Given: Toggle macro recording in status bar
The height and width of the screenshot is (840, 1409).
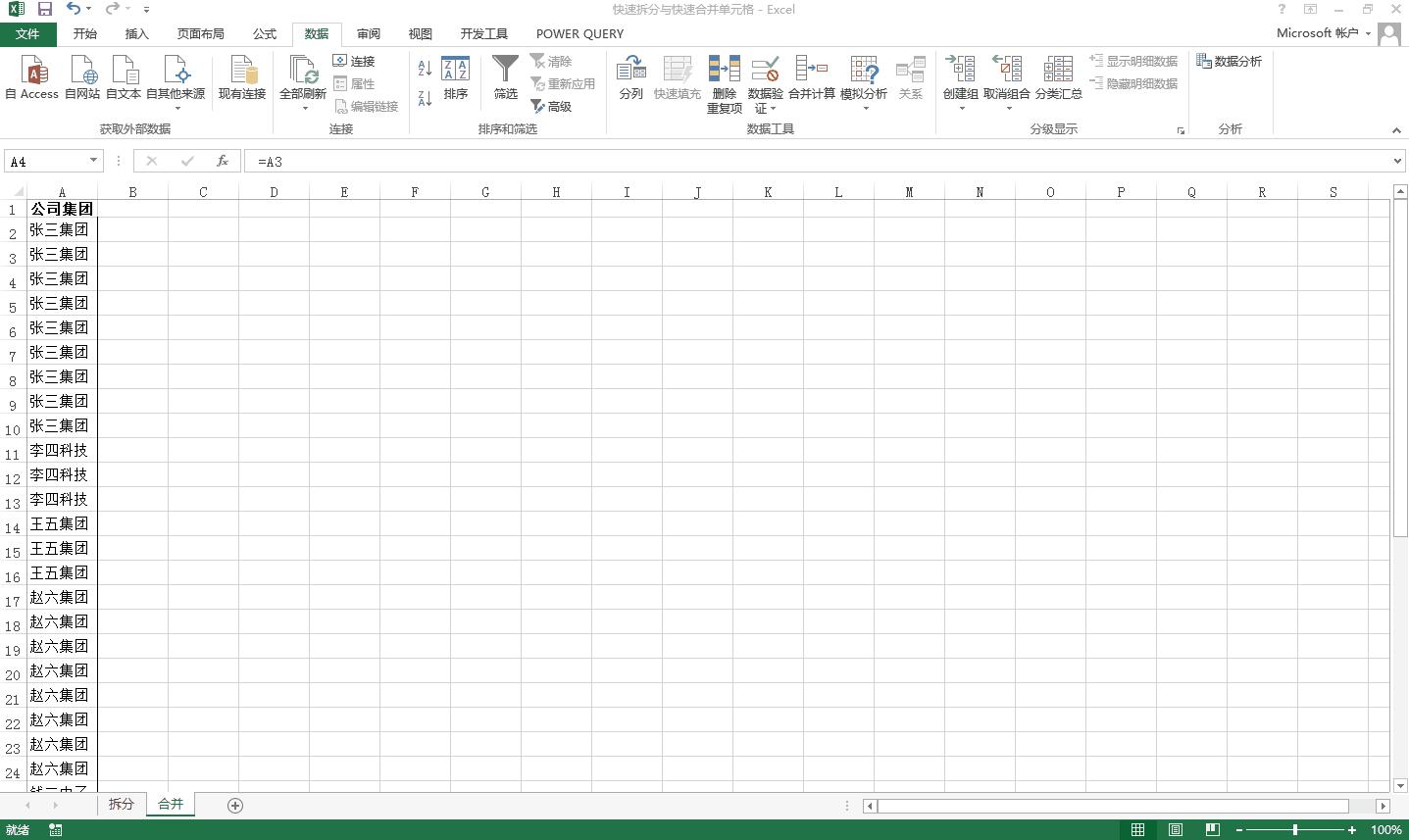Looking at the screenshot, I should (x=56, y=830).
